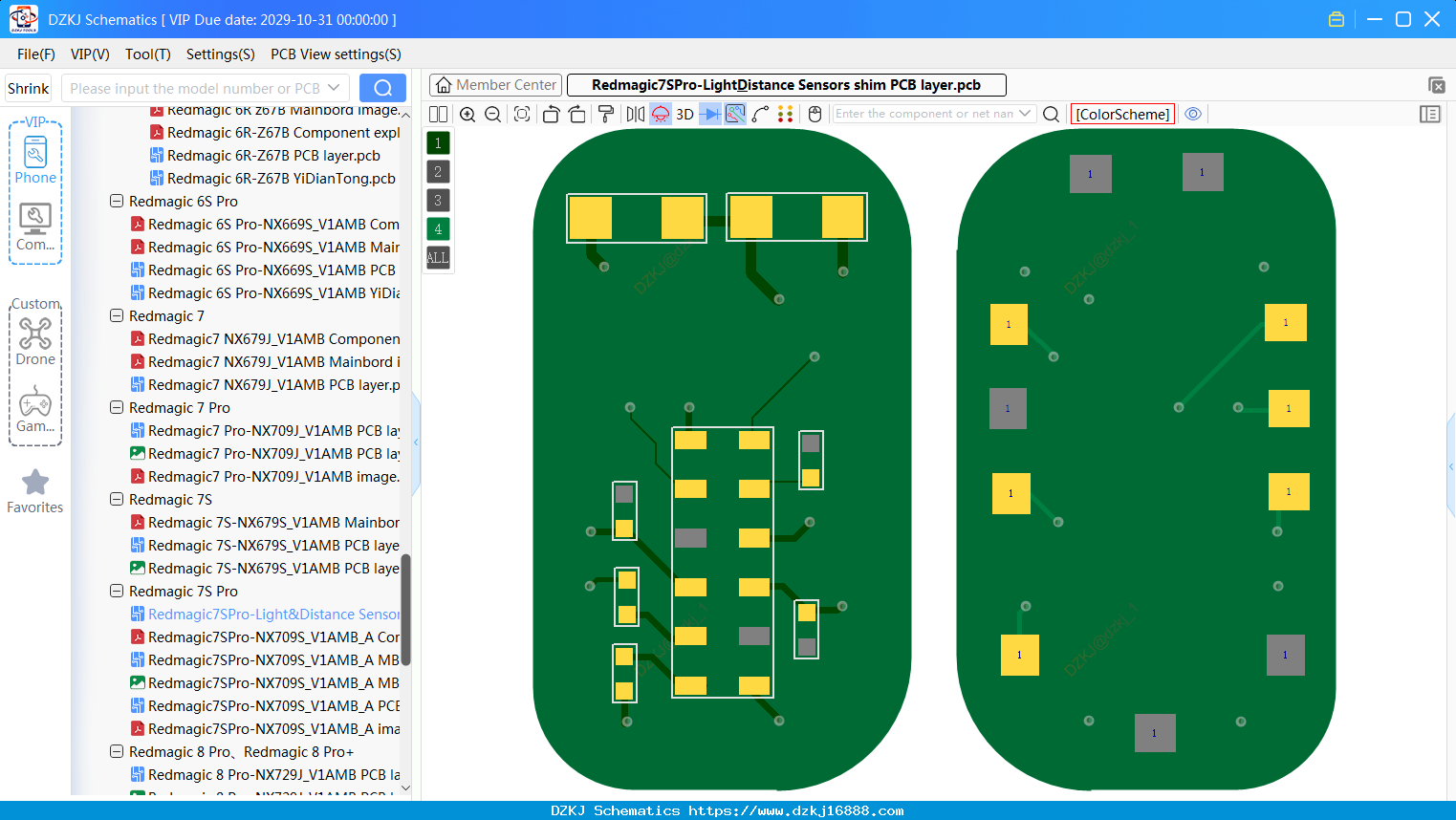Rotate the board counter-clockwise
Image resolution: width=1456 pixels, height=820 pixels.
pyautogui.click(x=551, y=114)
